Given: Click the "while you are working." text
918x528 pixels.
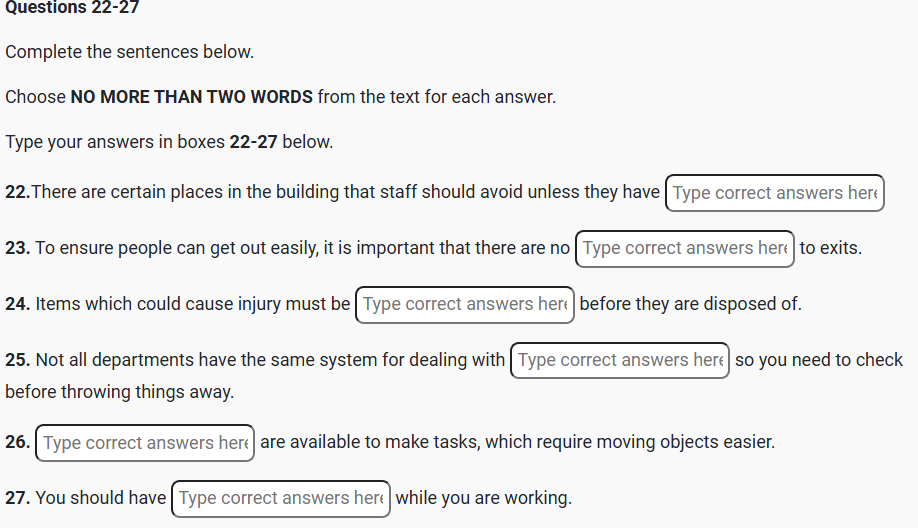Looking at the screenshot, I should pos(483,498).
